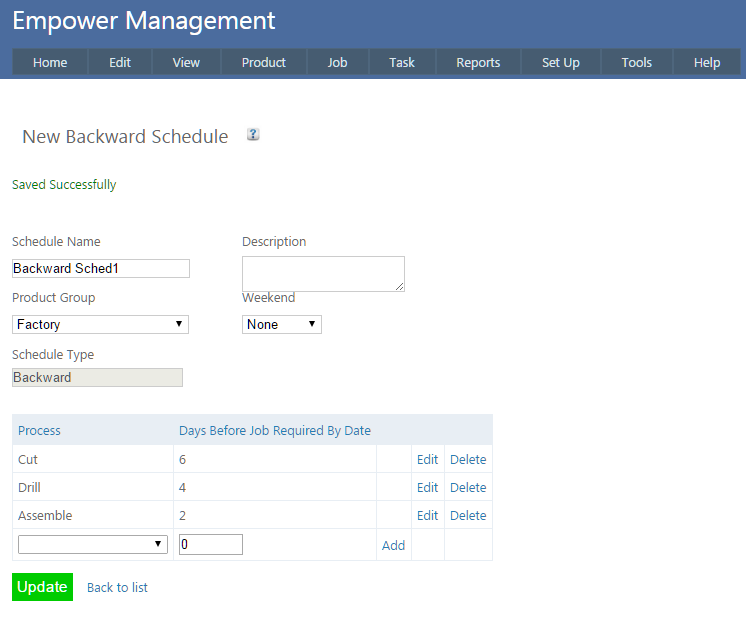Click the Schedule Name input field
This screenshot has width=746, height=628.
pos(100,268)
